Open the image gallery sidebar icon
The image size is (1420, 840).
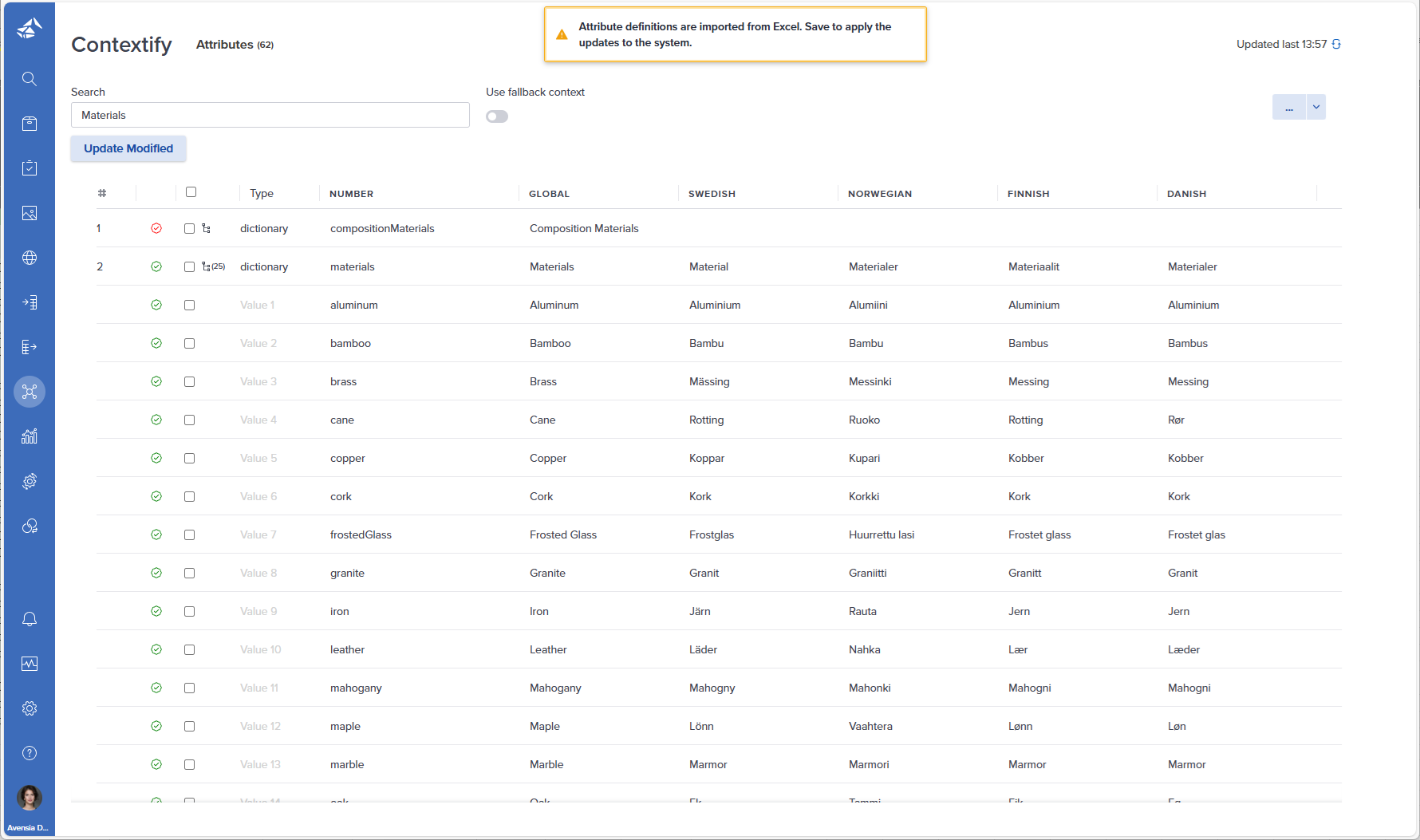tap(30, 213)
